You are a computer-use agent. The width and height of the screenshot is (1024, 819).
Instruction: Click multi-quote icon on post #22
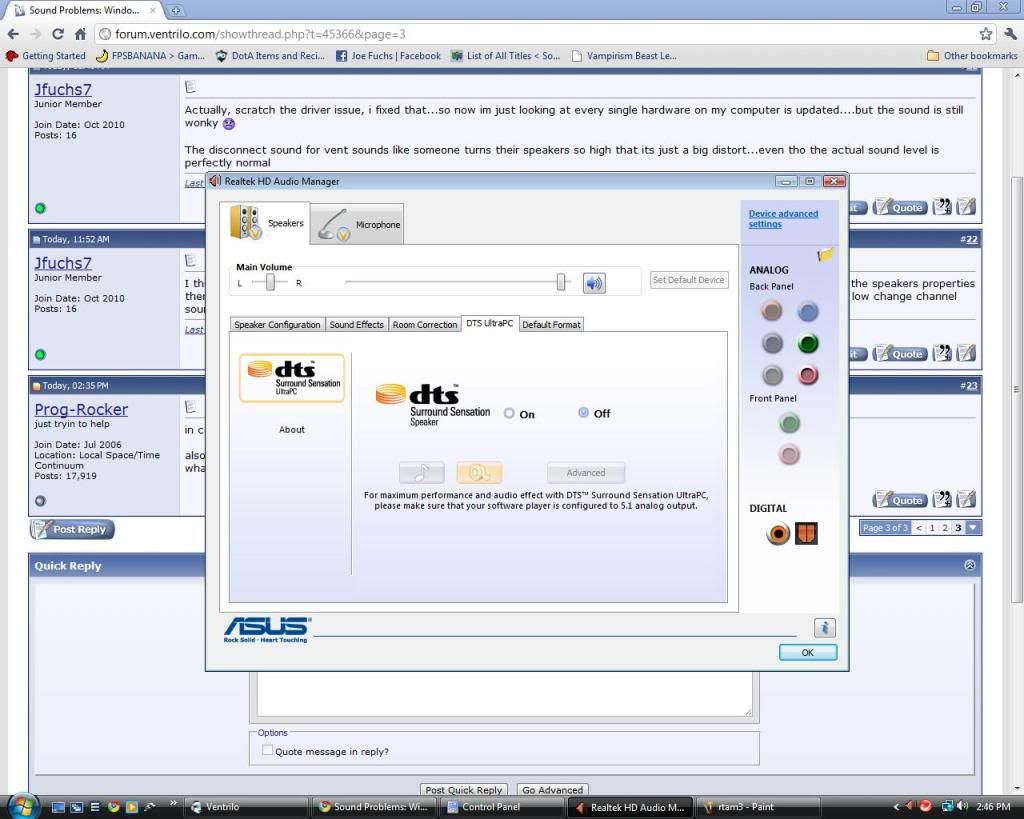(x=942, y=354)
